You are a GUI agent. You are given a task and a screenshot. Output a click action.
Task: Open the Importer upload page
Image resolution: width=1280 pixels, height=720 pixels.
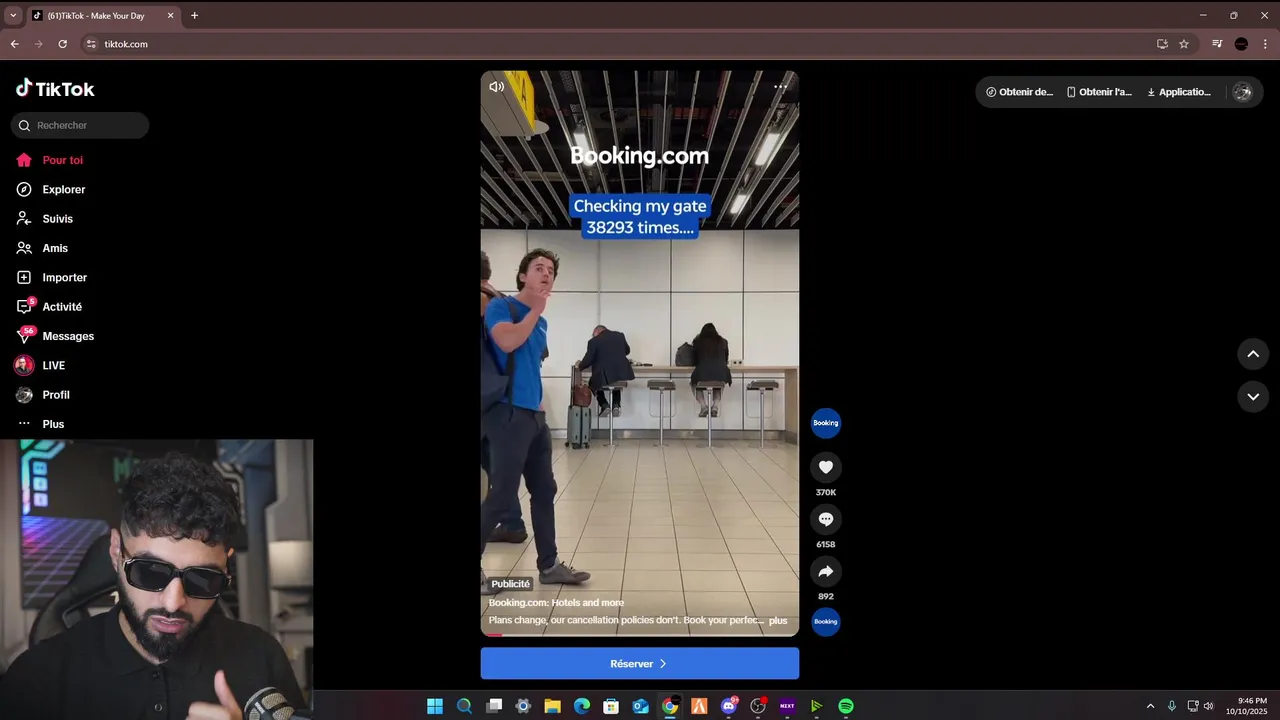point(53,277)
